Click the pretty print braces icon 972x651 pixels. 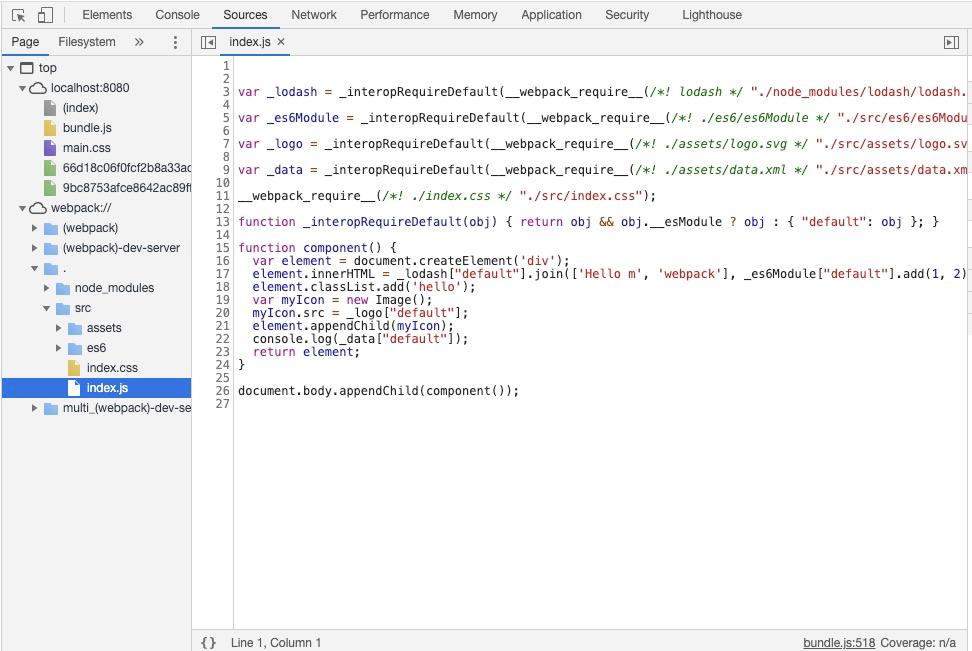point(209,642)
